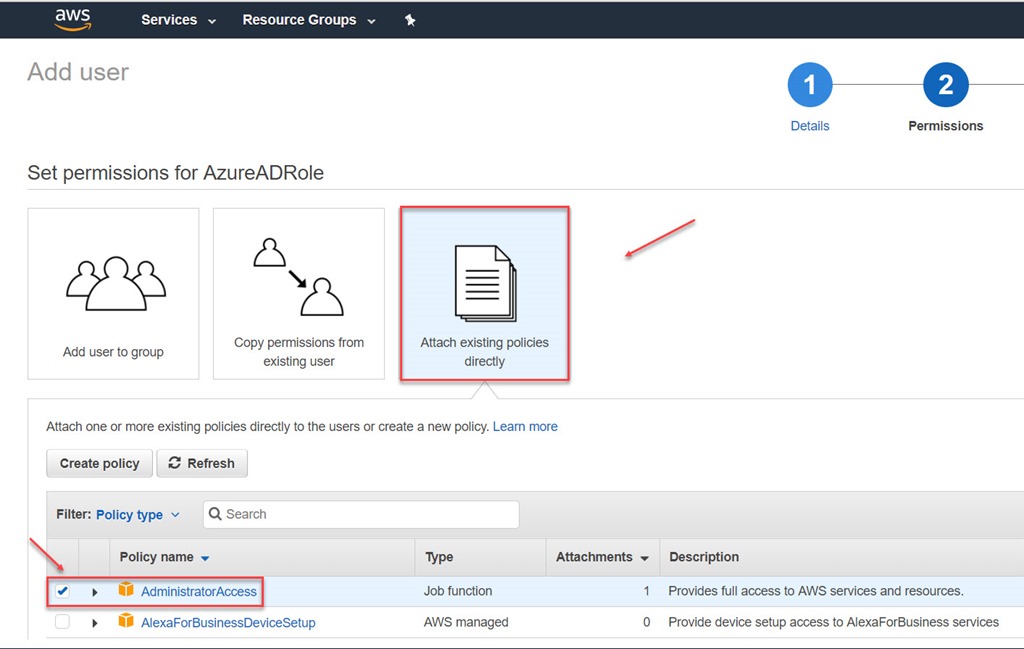Sort by Policy name column
Screen dimensions: 1024x649
pyautogui.click(x=164, y=557)
